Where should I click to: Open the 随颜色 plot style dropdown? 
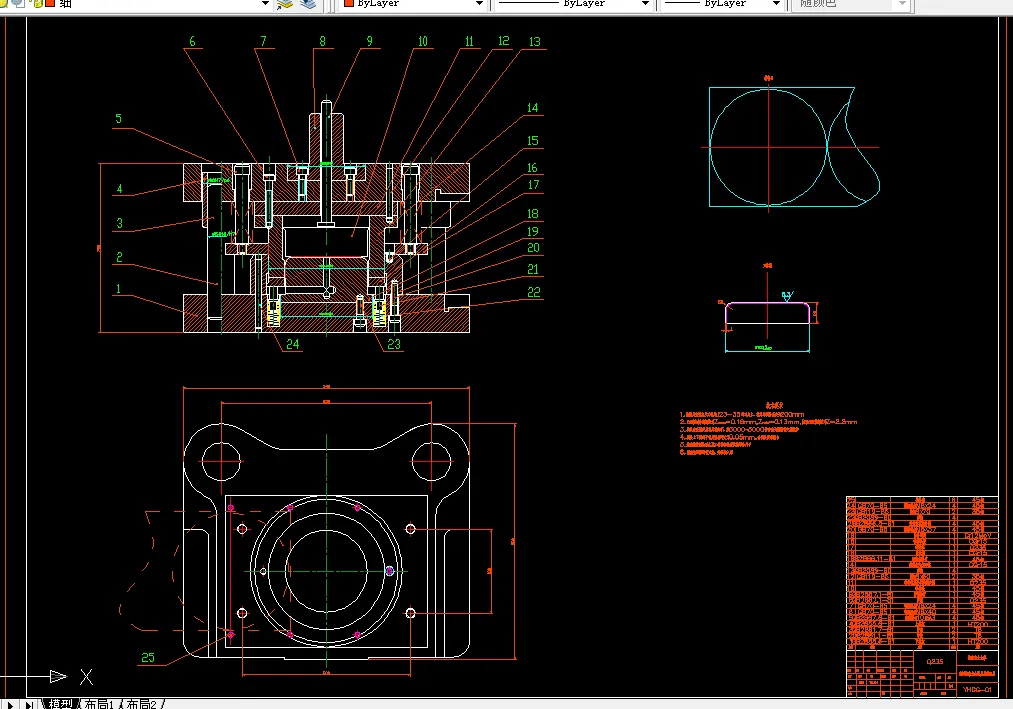tap(902, 4)
